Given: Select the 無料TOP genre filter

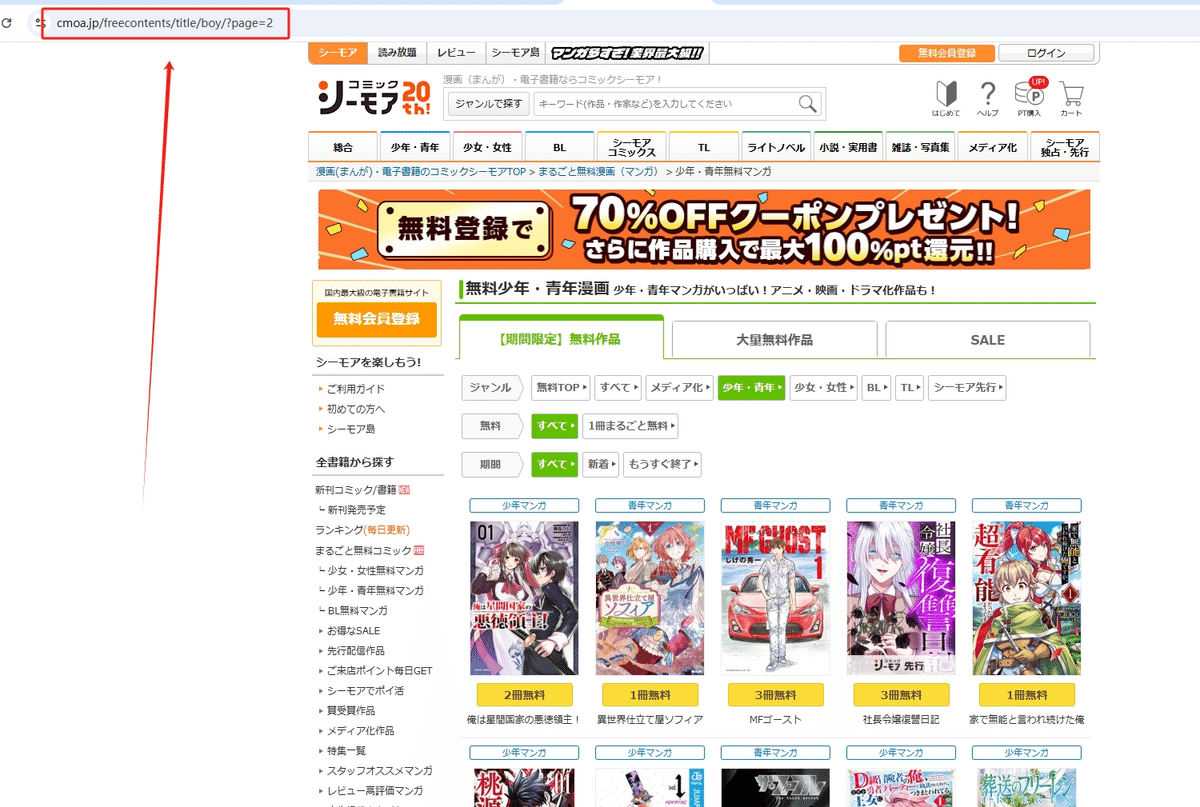Looking at the screenshot, I should pyautogui.click(x=560, y=387).
